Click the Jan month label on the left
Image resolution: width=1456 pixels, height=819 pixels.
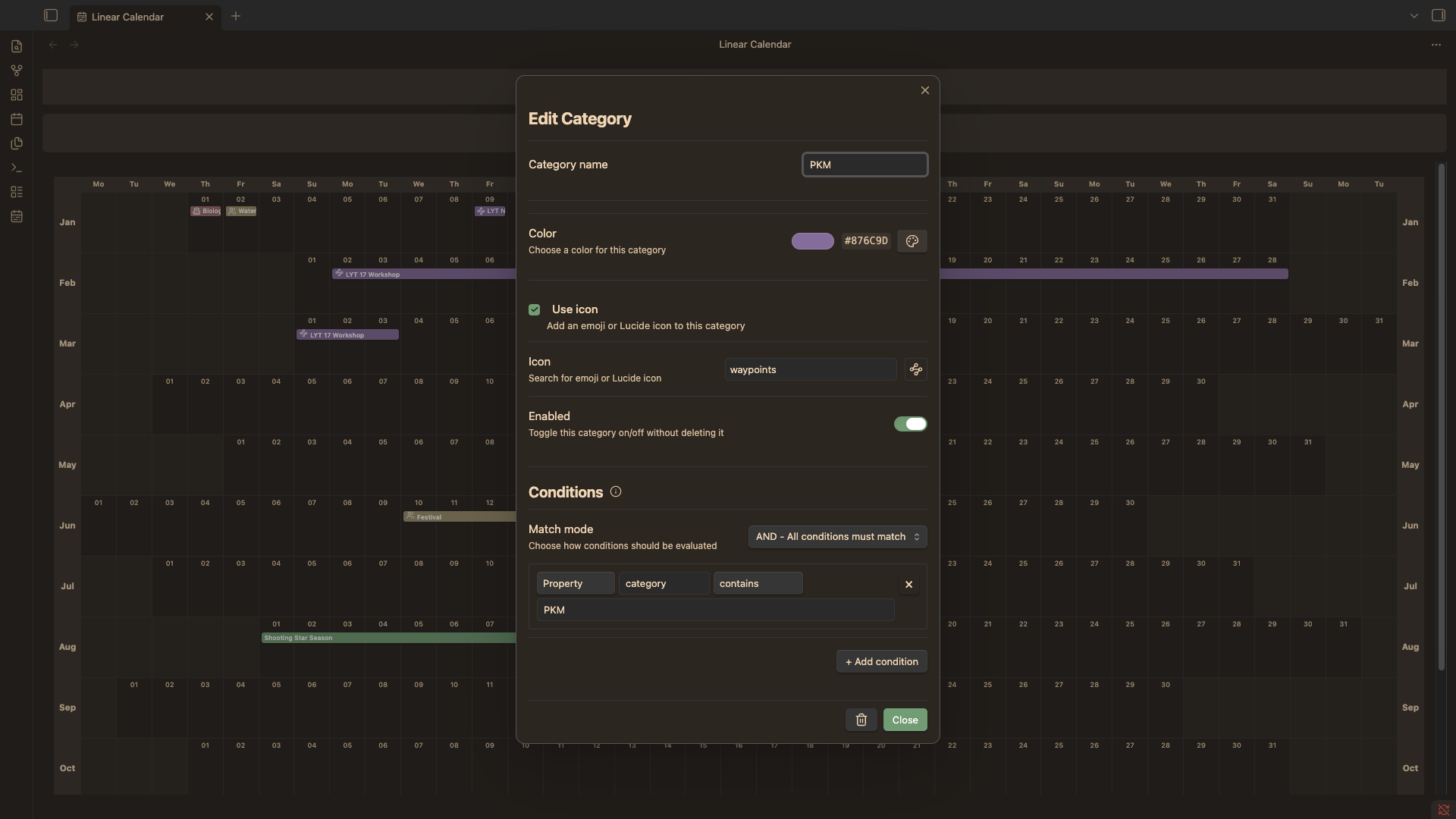67,222
